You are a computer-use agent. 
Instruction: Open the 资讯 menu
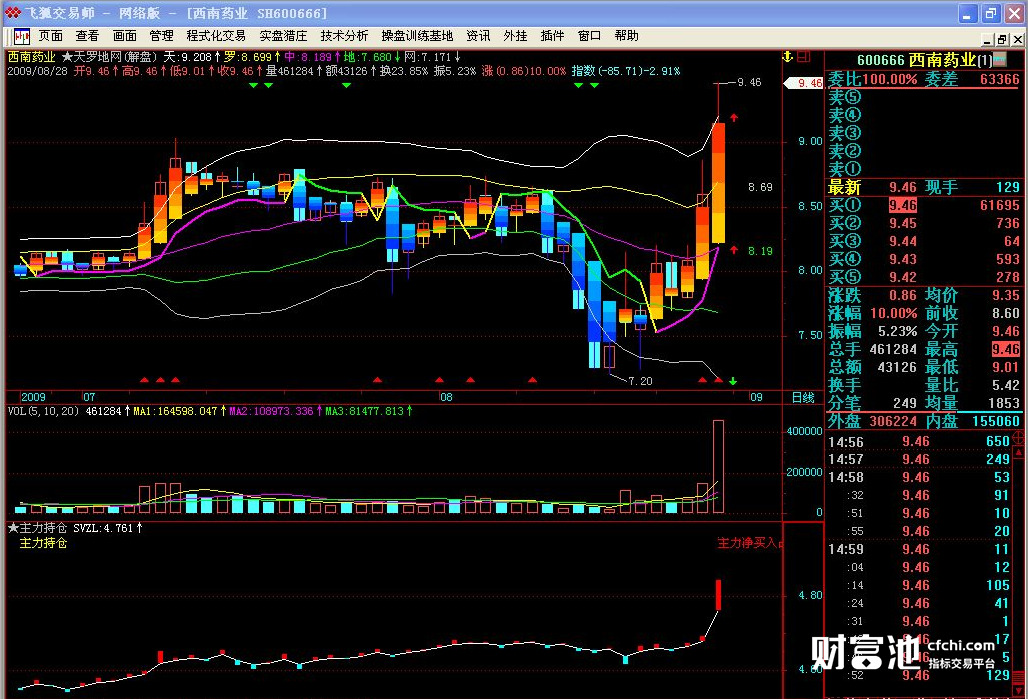coord(478,36)
